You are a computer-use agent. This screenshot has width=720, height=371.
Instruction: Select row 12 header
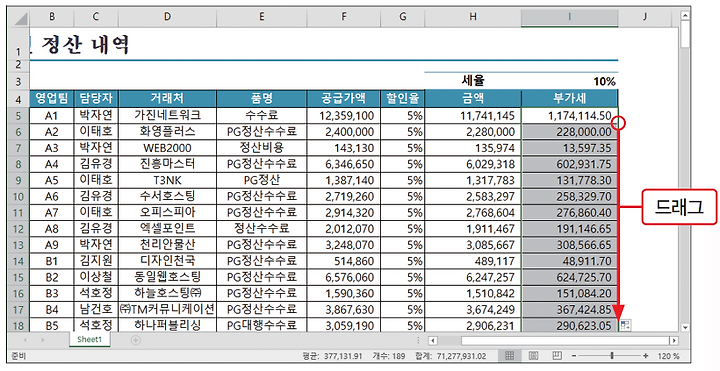[x=18, y=228]
